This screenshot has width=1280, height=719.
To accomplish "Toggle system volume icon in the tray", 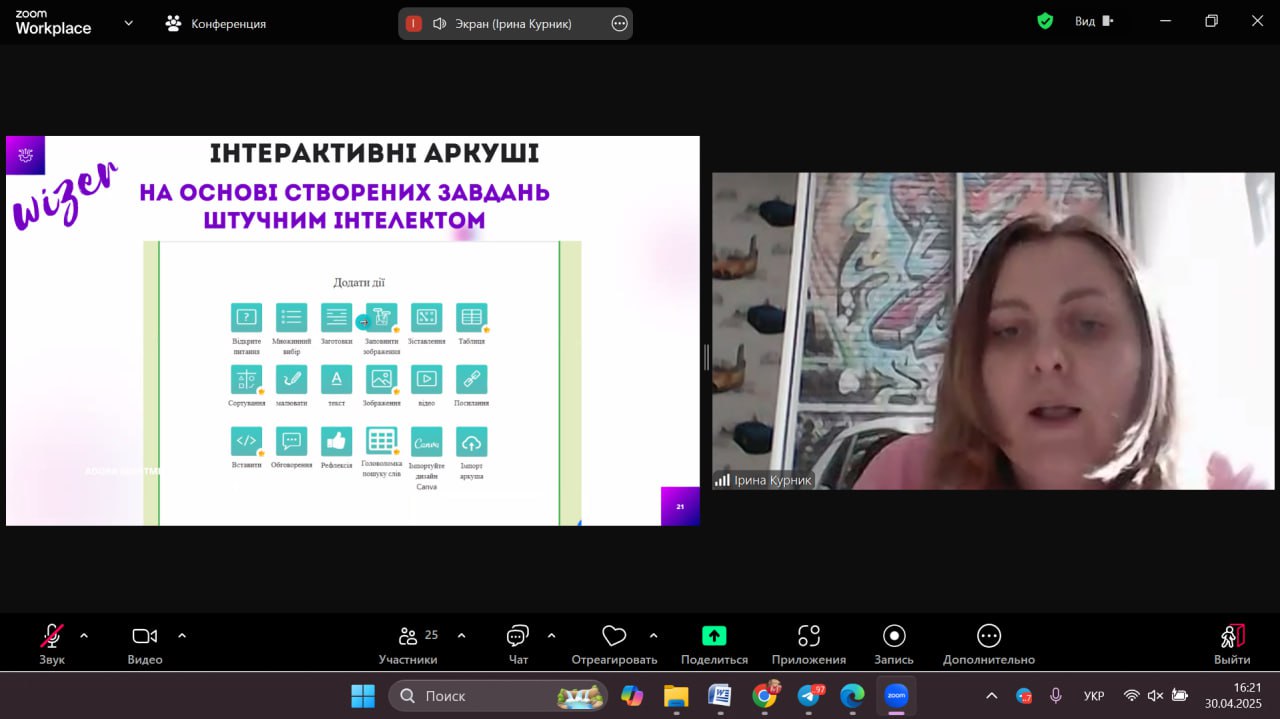I will 1155,695.
